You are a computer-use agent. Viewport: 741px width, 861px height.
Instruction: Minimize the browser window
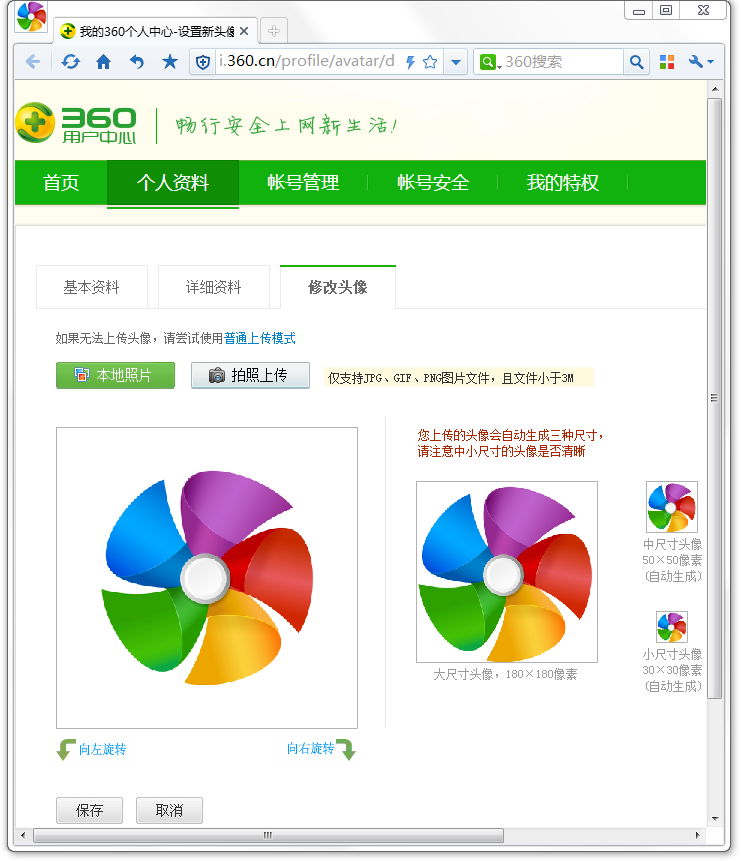pos(638,10)
